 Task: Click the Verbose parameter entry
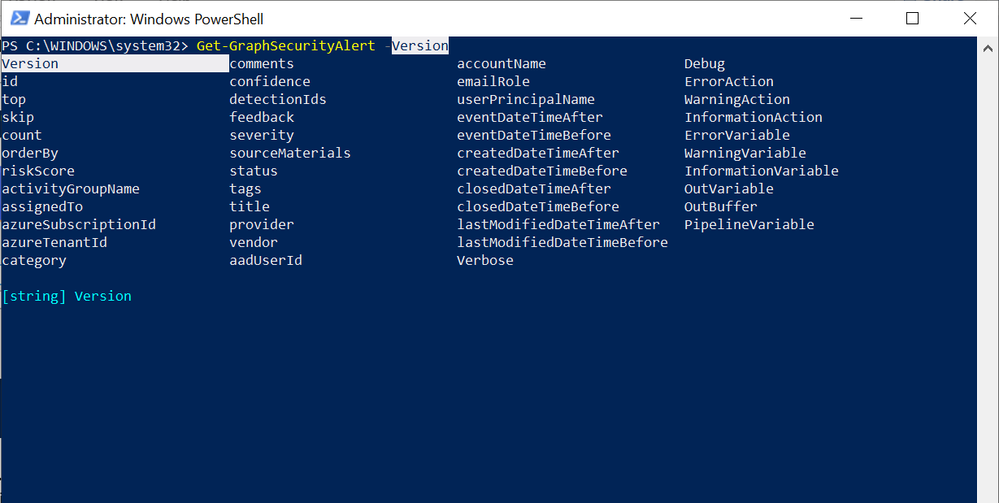pos(485,261)
